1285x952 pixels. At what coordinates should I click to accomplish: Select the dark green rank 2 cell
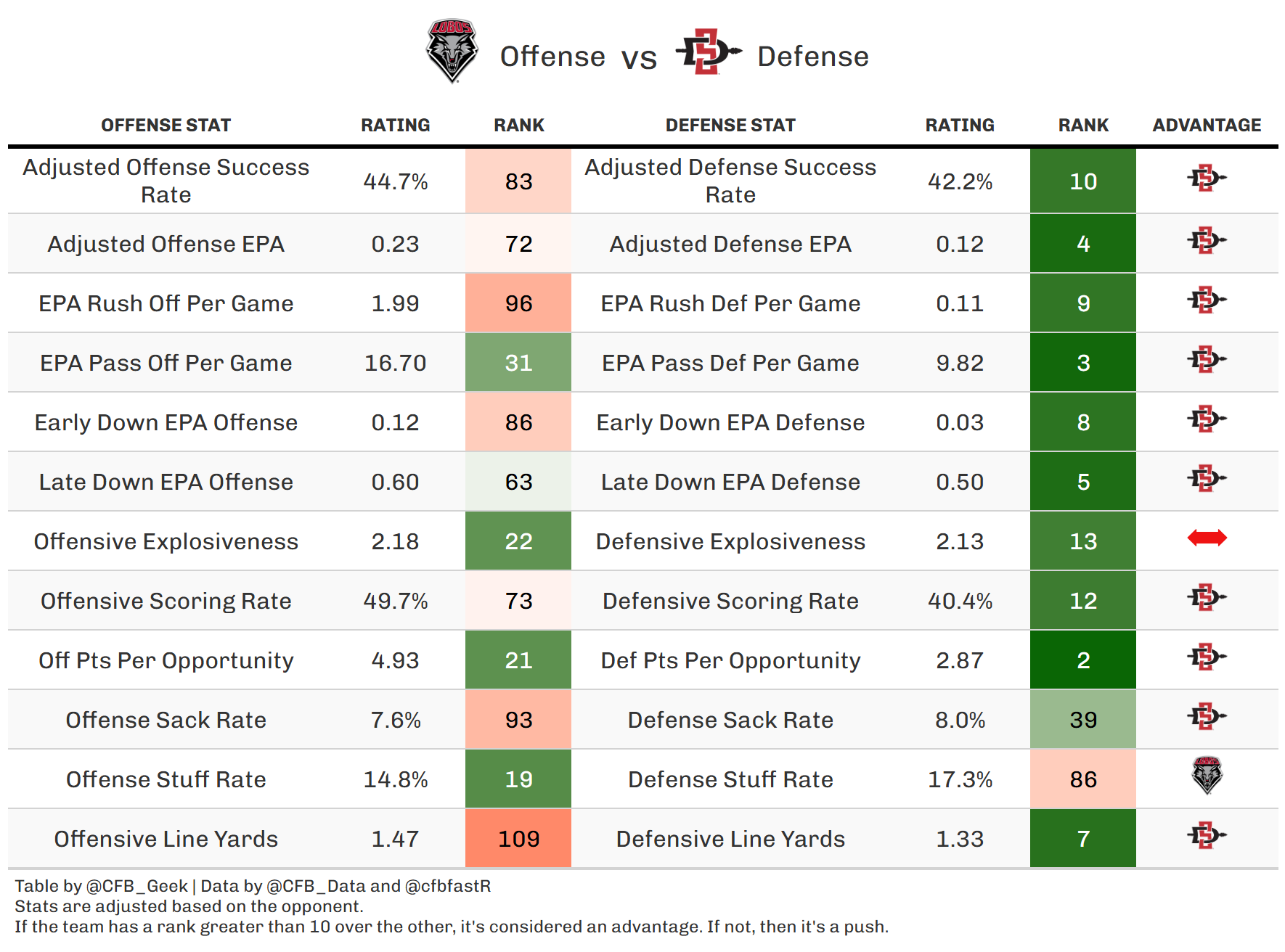(x=1083, y=660)
